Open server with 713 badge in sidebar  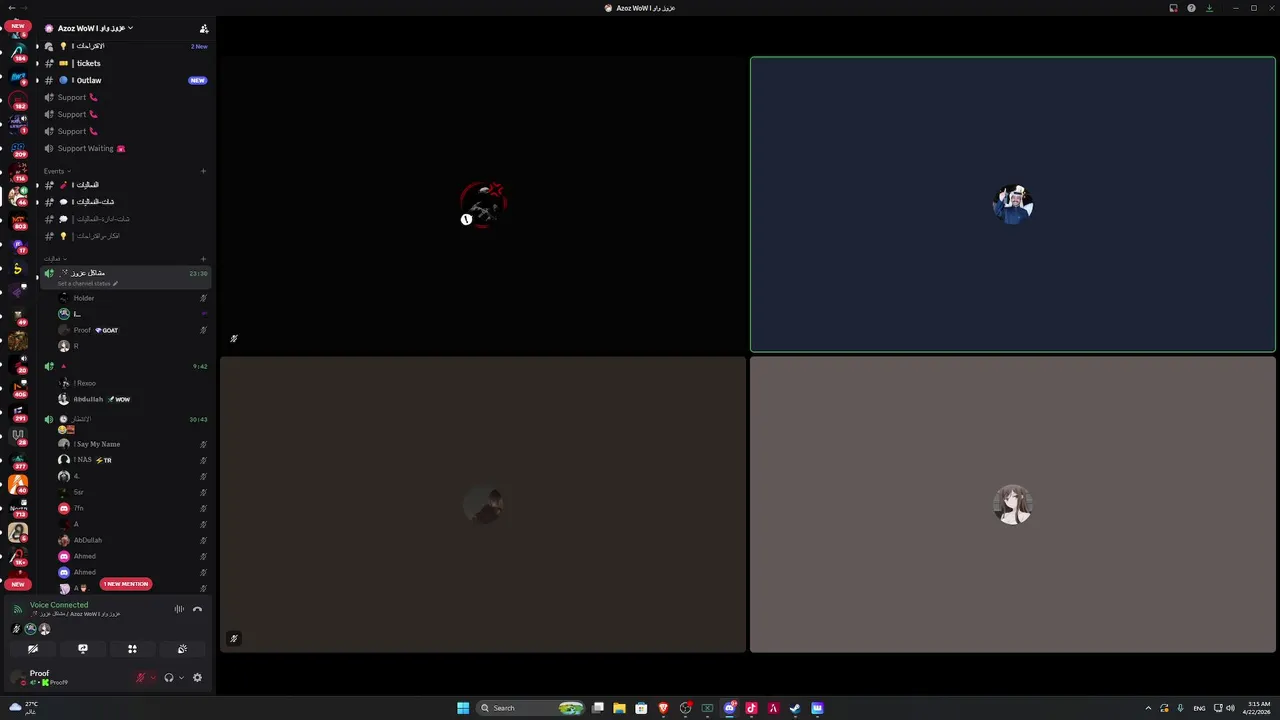[x=18, y=508]
